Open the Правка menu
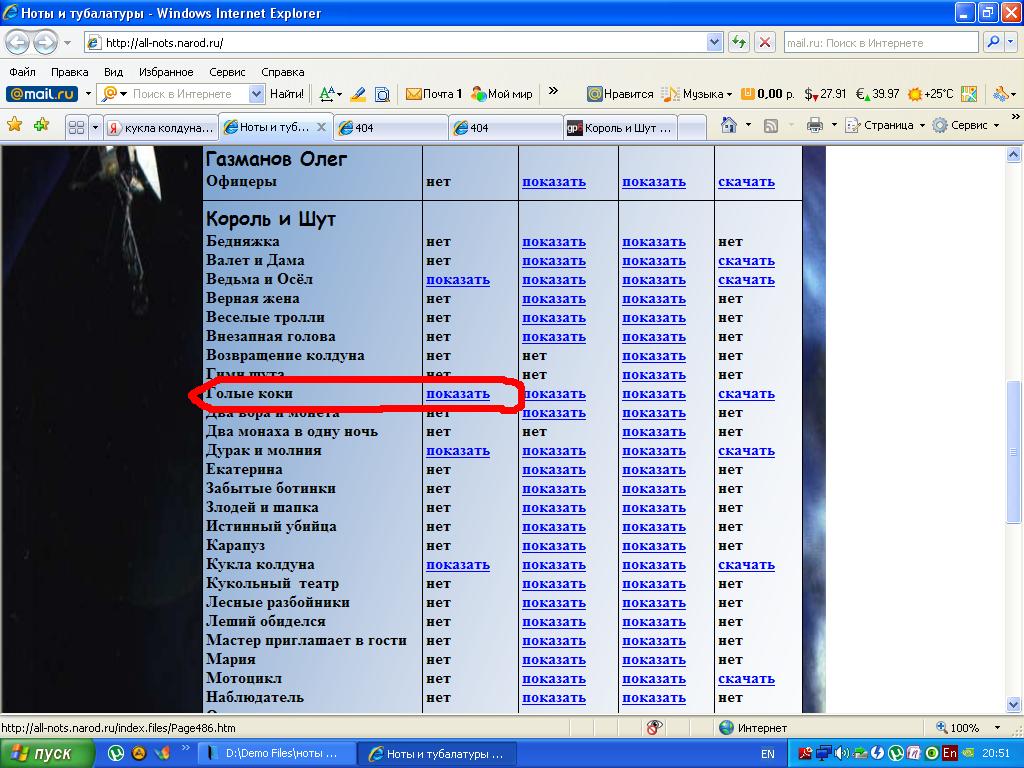 pyautogui.click(x=70, y=72)
